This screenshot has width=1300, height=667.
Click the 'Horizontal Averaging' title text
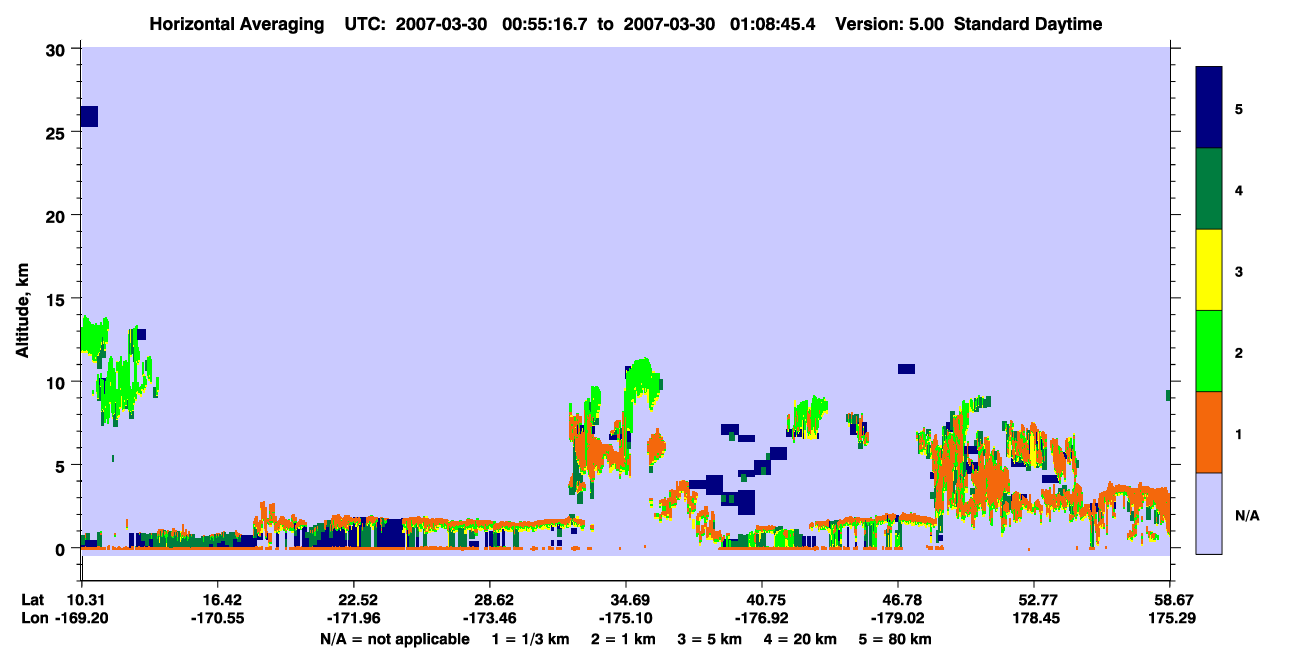point(235,24)
